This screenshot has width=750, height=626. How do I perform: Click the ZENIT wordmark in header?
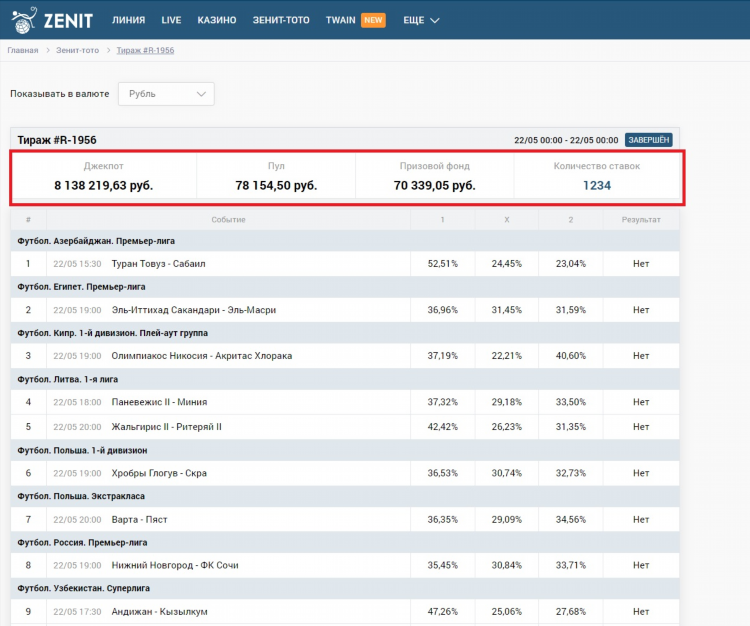pyautogui.click(x=68, y=21)
